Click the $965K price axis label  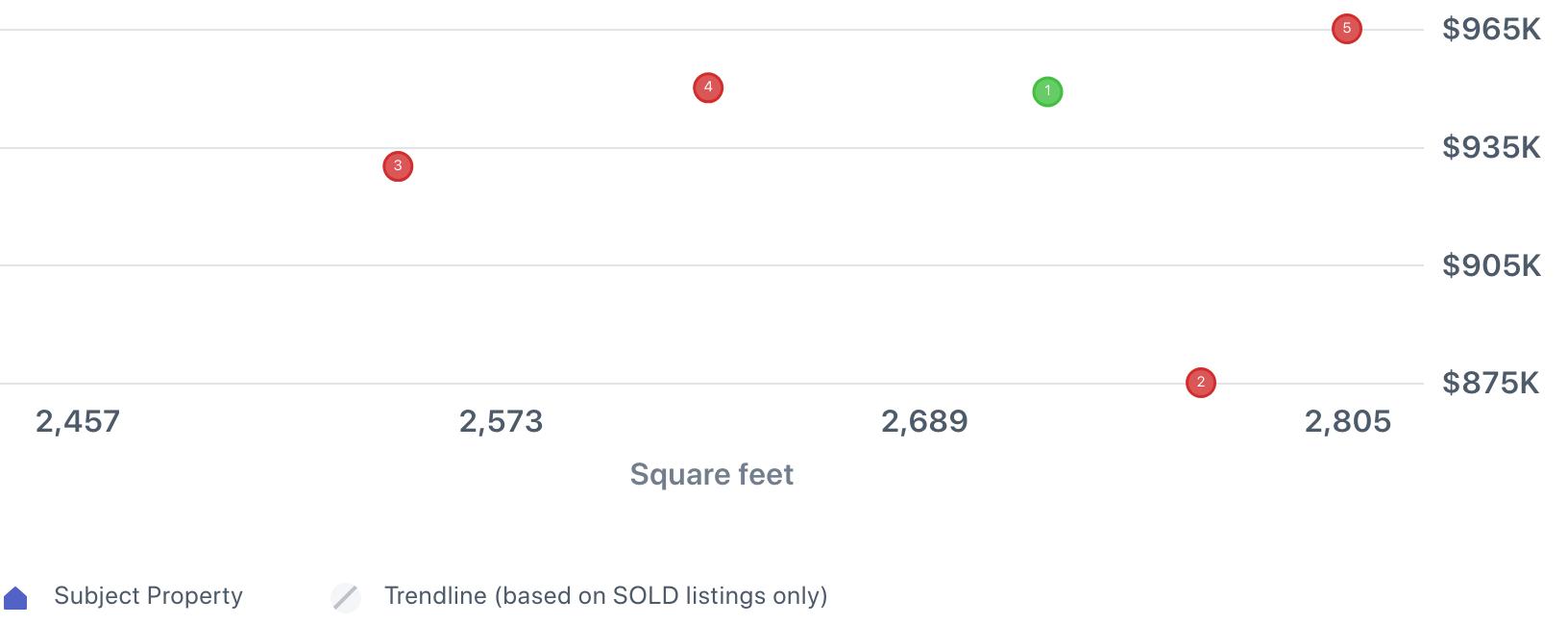click(1490, 30)
